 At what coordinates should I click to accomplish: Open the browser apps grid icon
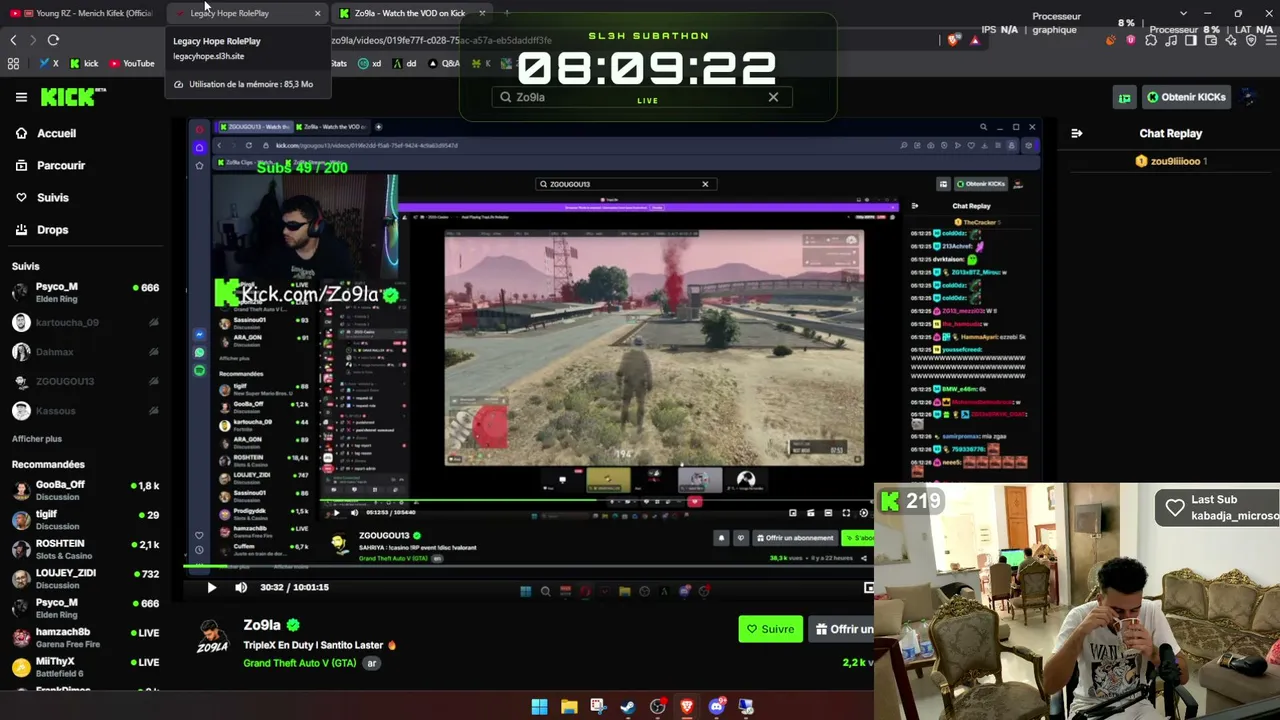pyautogui.click(x=13, y=63)
